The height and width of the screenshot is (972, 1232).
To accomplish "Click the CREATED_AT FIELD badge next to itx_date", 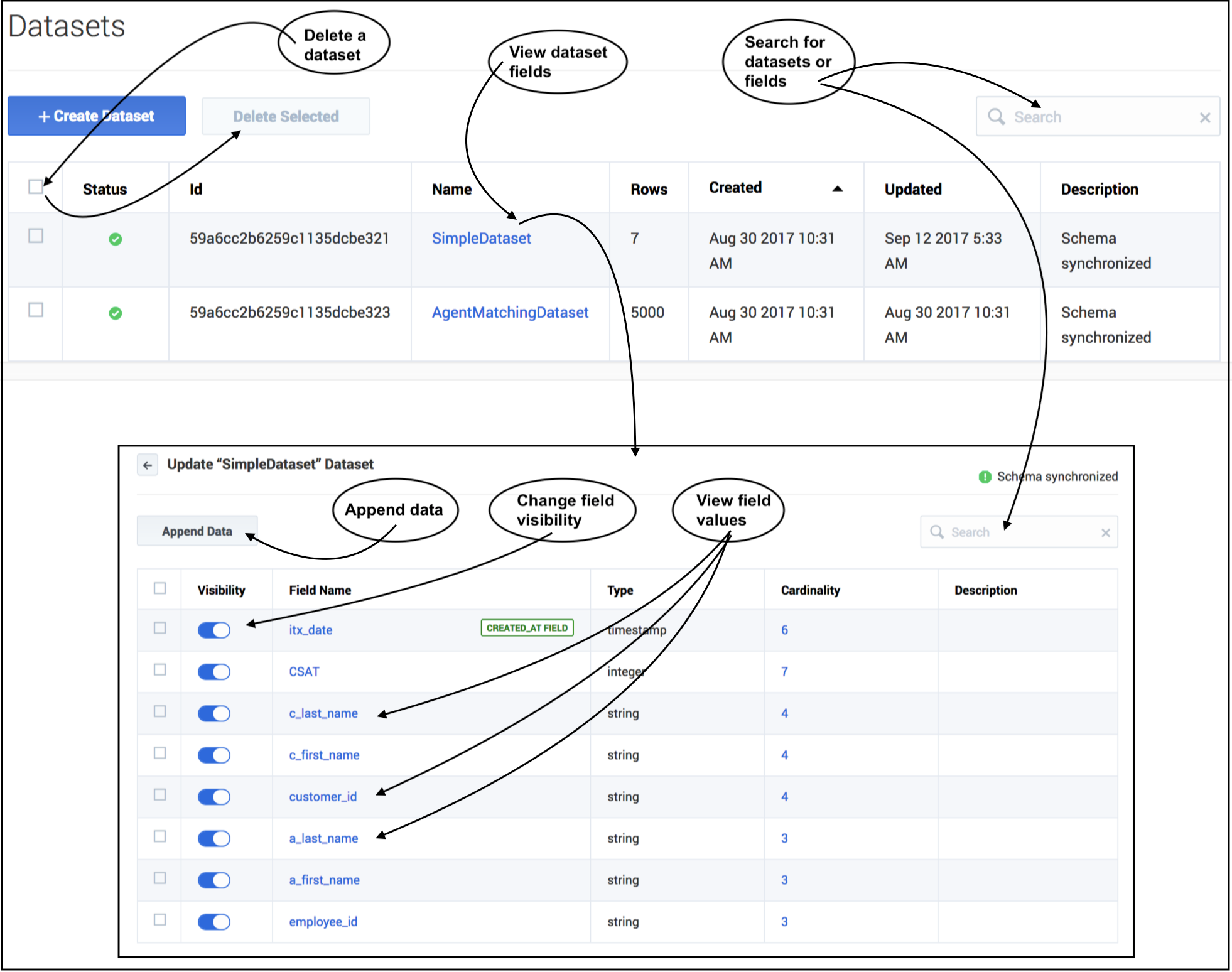I will coord(527,627).
